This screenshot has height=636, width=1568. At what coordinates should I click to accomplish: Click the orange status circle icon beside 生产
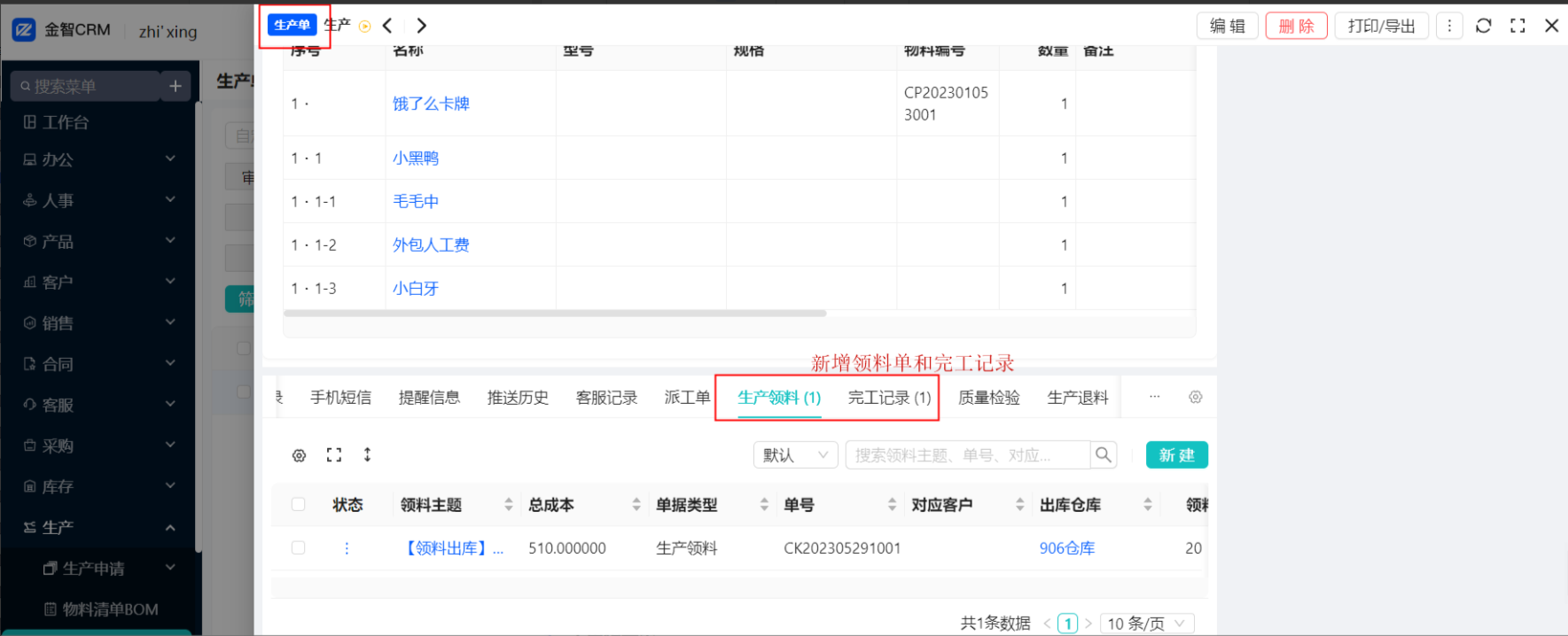click(x=364, y=27)
